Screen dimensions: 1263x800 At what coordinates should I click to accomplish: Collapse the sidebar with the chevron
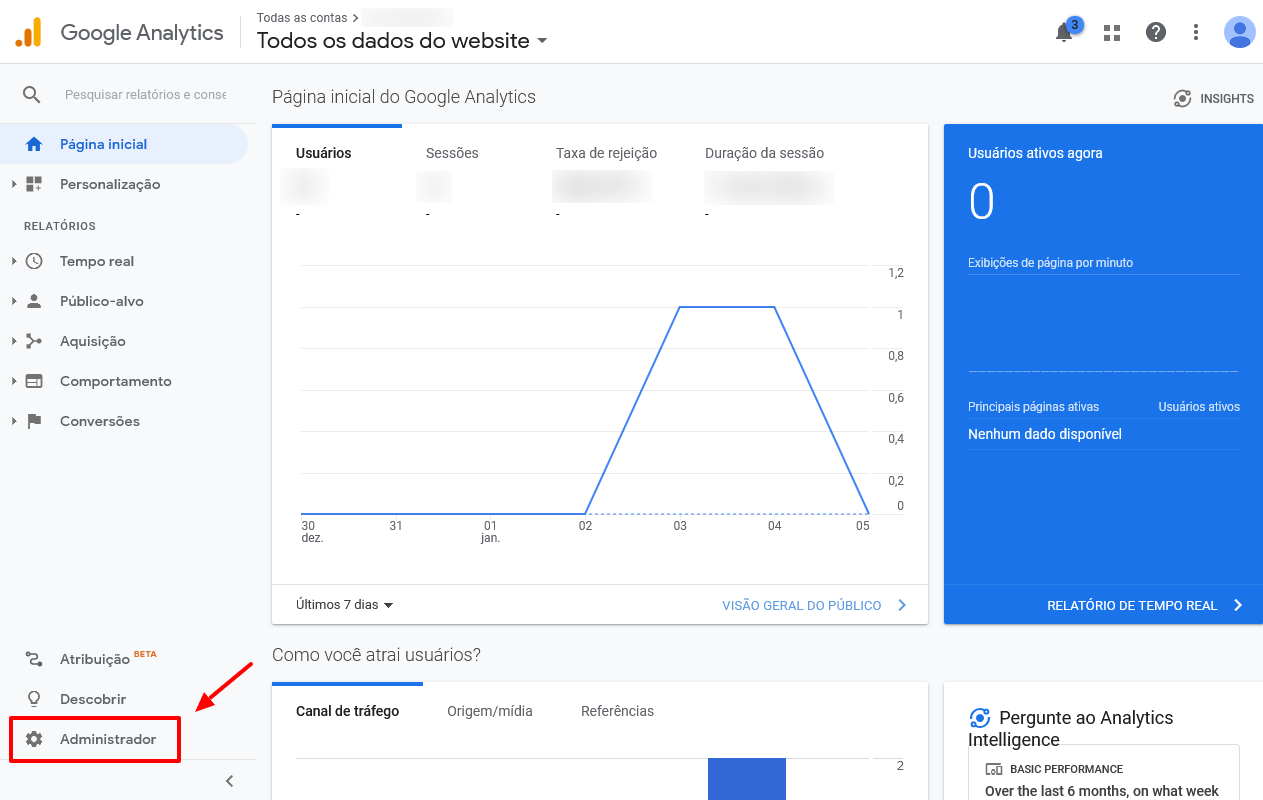point(229,781)
